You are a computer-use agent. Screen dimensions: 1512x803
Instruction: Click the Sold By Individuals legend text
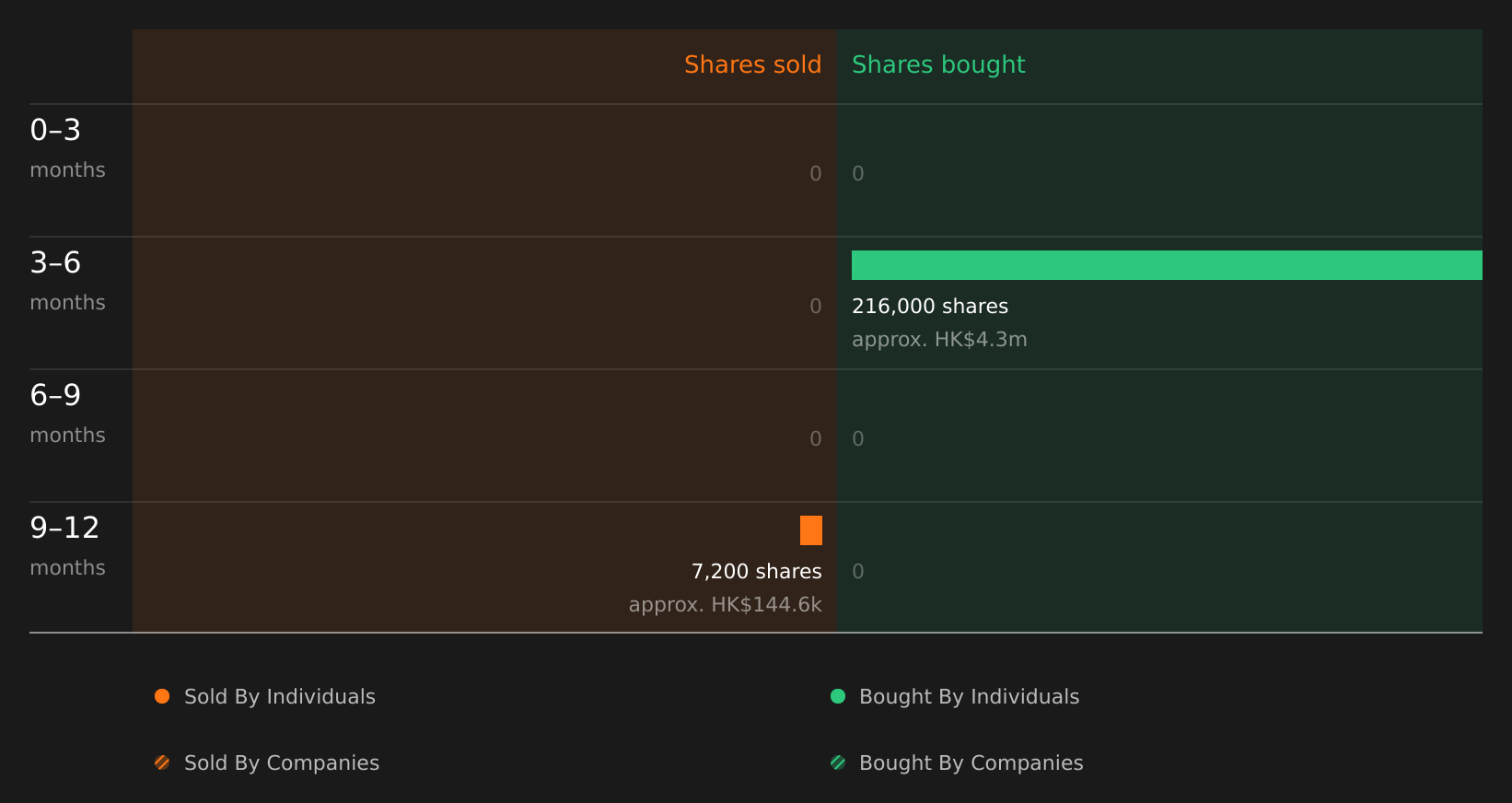point(280,696)
